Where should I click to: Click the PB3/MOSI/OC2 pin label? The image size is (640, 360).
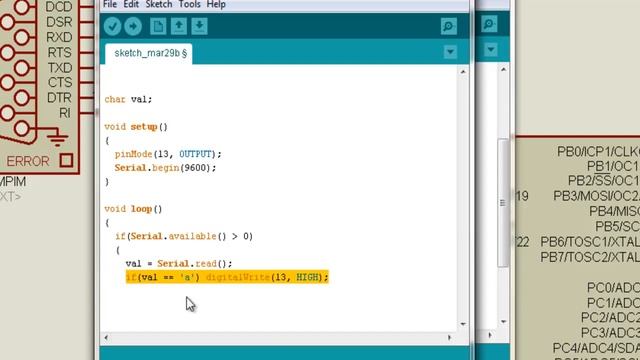[596, 196]
